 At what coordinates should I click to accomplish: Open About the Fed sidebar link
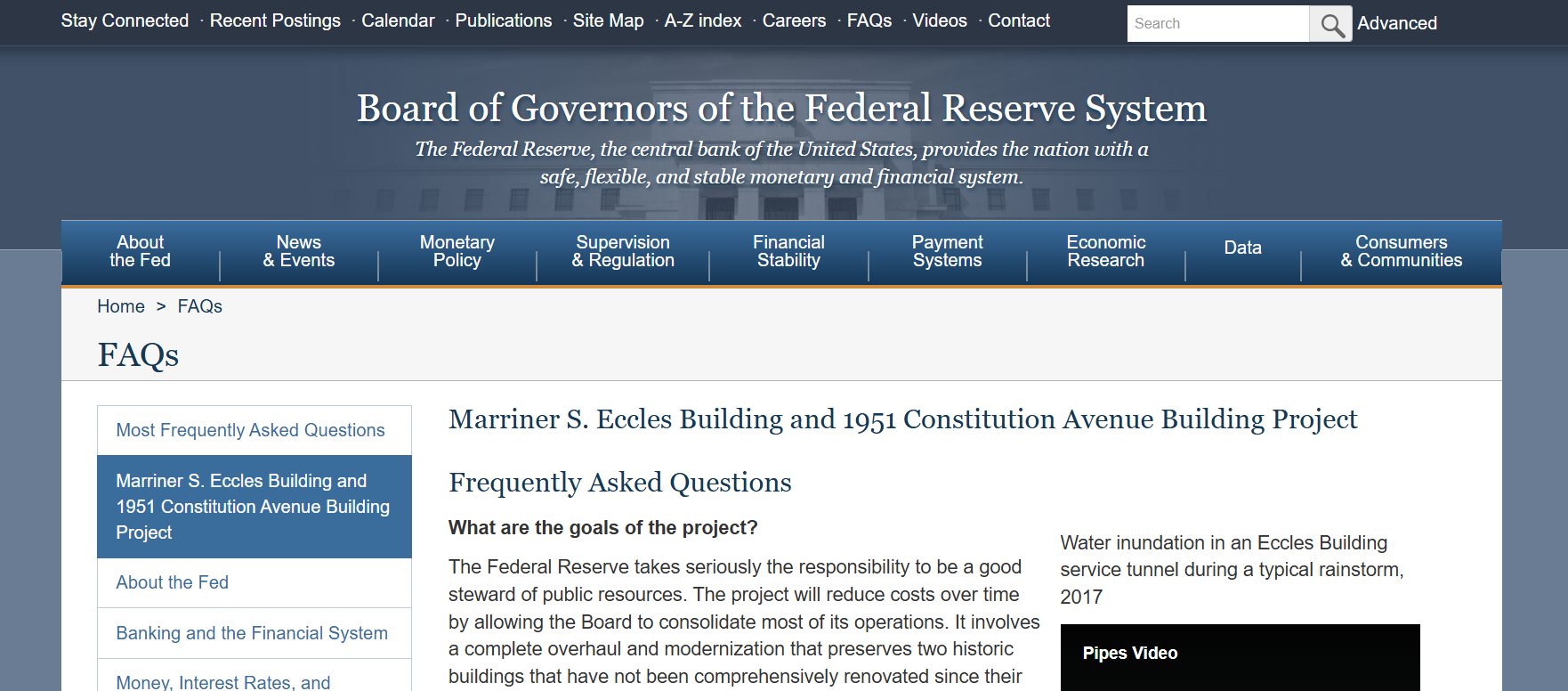point(173,582)
